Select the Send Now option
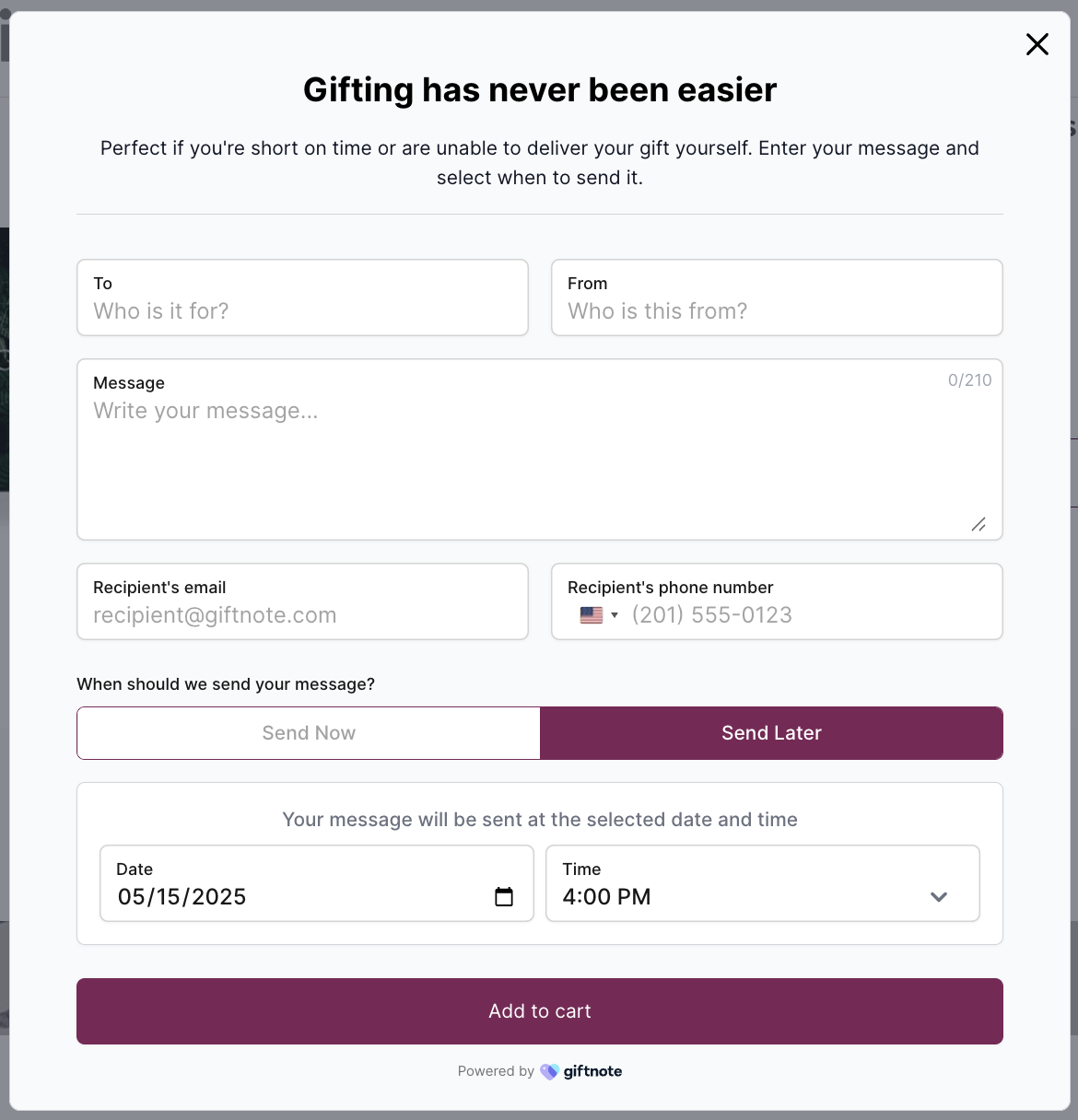Screen dimensions: 1078x1120 click(x=309, y=733)
